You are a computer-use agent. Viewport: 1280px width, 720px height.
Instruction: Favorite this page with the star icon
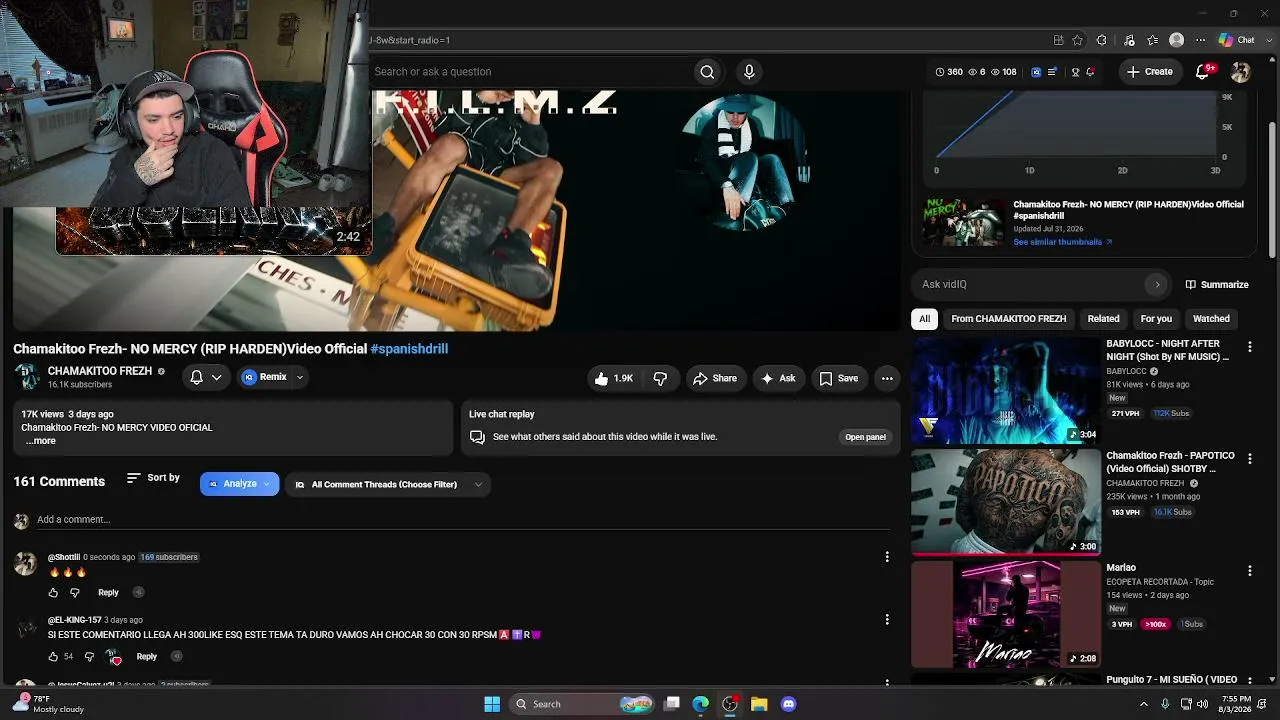point(1077,40)
